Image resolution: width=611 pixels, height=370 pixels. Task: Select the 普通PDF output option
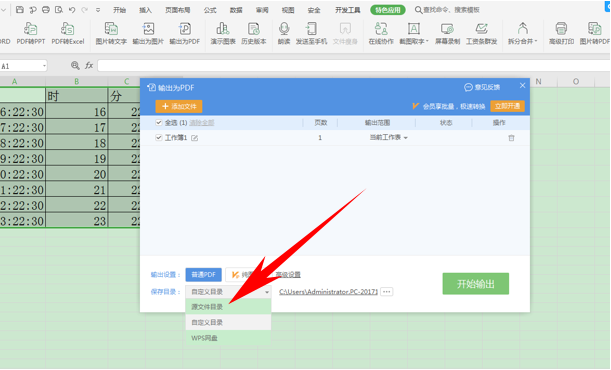[203, 275]
